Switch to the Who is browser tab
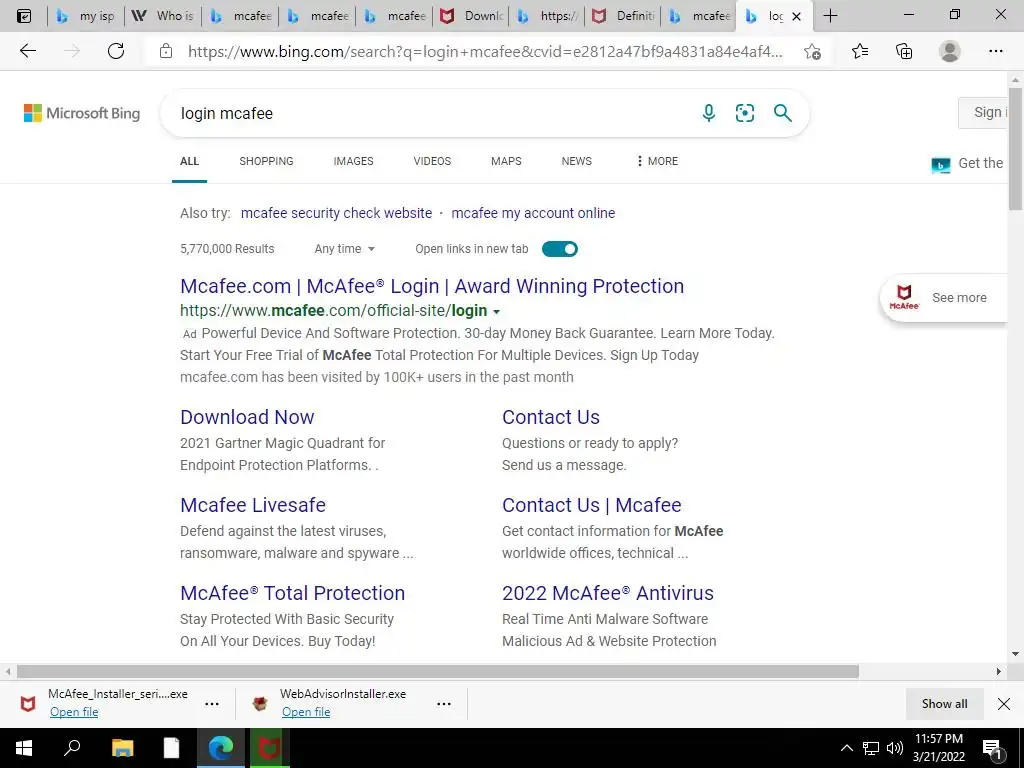 [163, 16]
